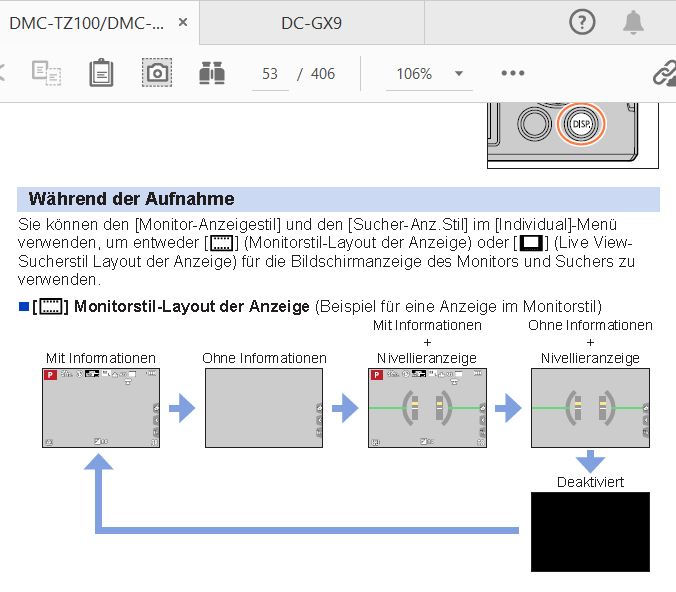This screenshot has height=592, width=676.
Task: Click the clipboard paste icon in toolbar
Action: (101, 73)
